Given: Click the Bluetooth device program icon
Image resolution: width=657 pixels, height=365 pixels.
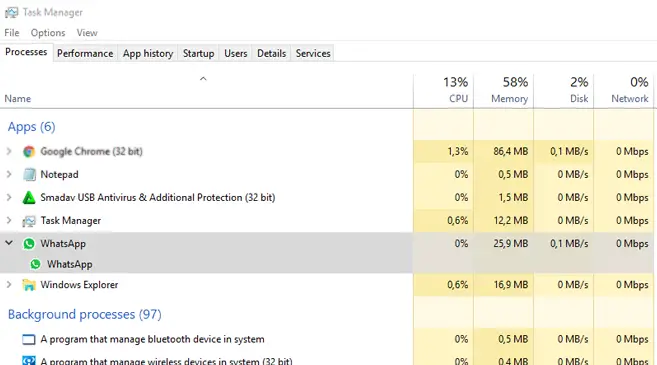Looking at the screenshot, I should click(28, 339).
